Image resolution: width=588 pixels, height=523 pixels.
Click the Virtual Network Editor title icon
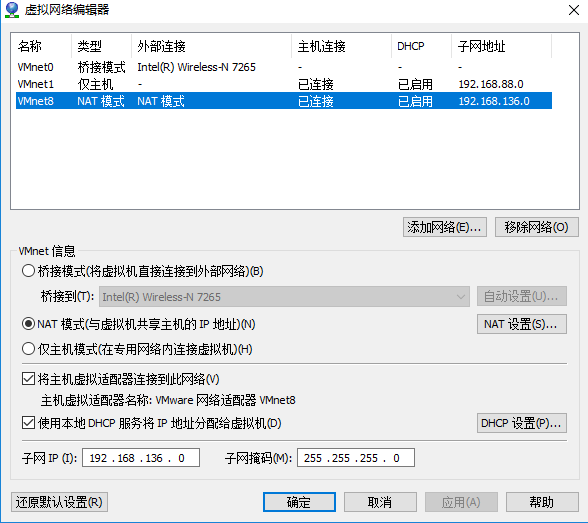12,10
